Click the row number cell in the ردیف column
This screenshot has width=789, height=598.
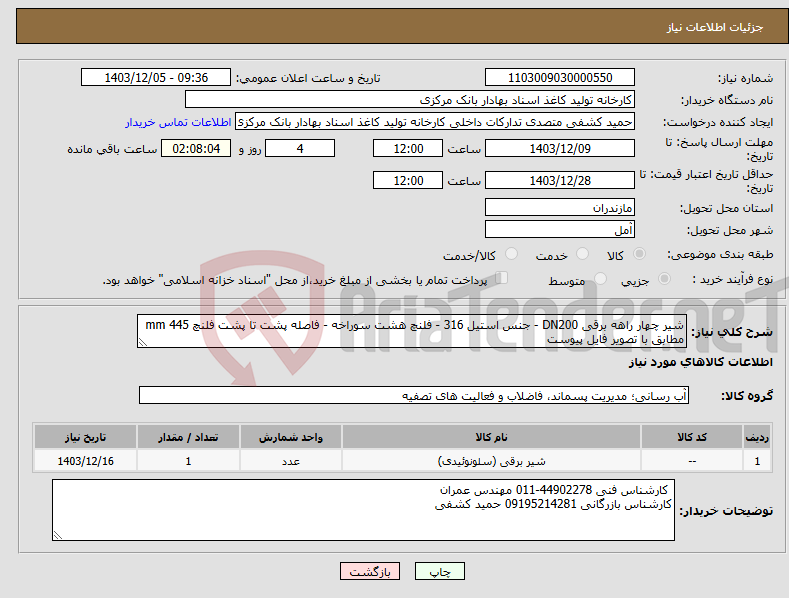tap(757, 461)
